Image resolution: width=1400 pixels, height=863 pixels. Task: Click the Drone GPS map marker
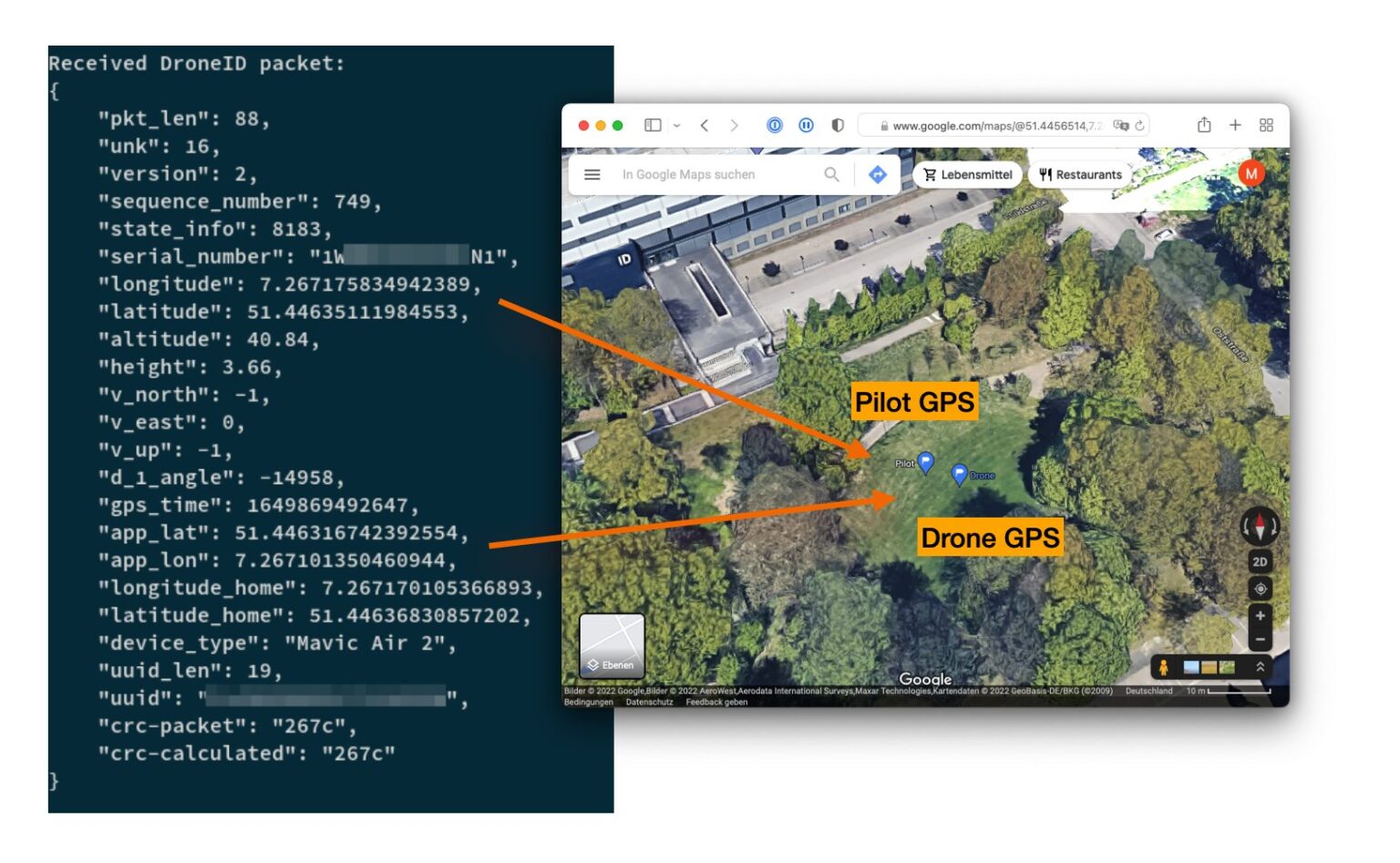961,475
